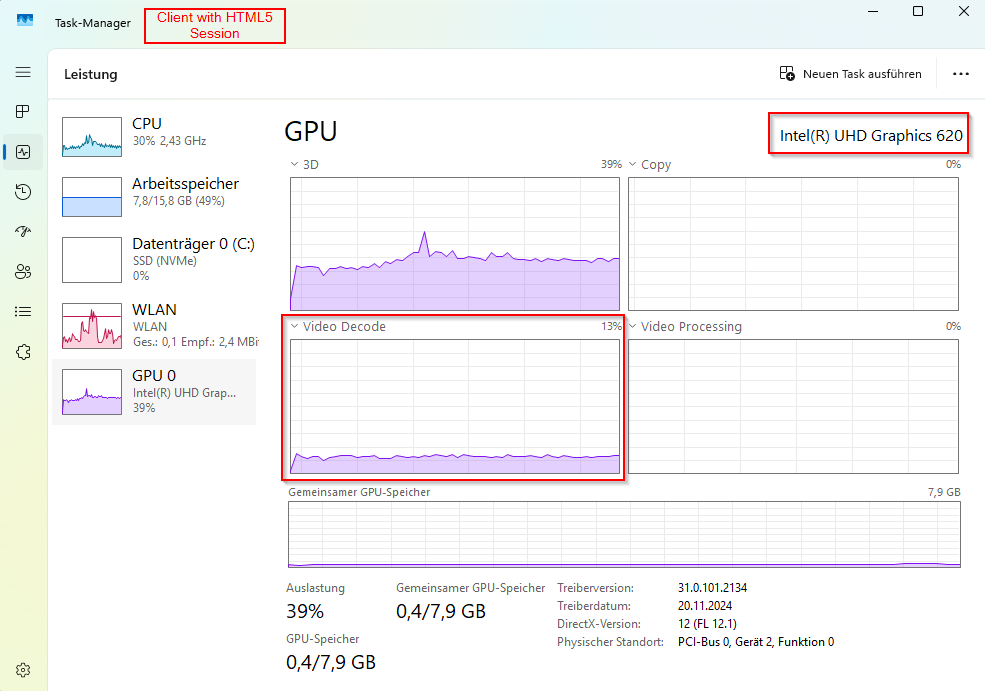Open the Copy engine graph dropdown
The image size is (985, 691).
(x=633, y=164)
